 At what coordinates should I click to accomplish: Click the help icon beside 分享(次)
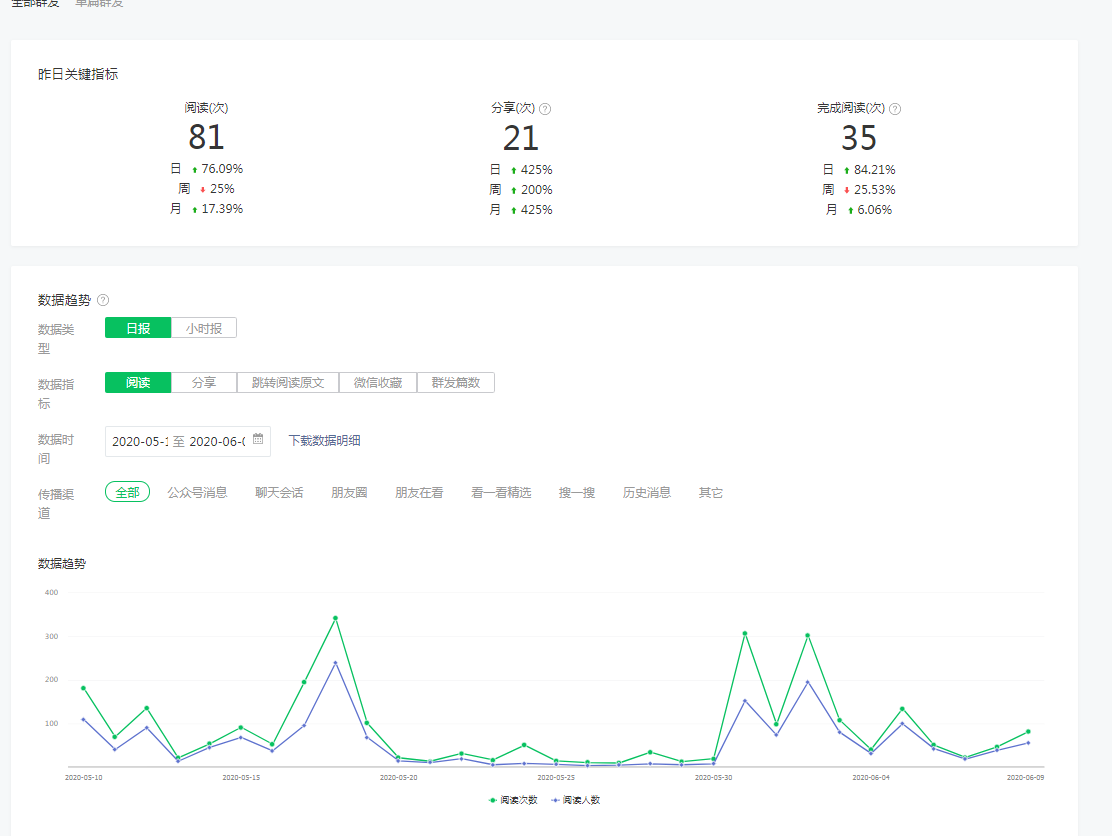(545, 109)
